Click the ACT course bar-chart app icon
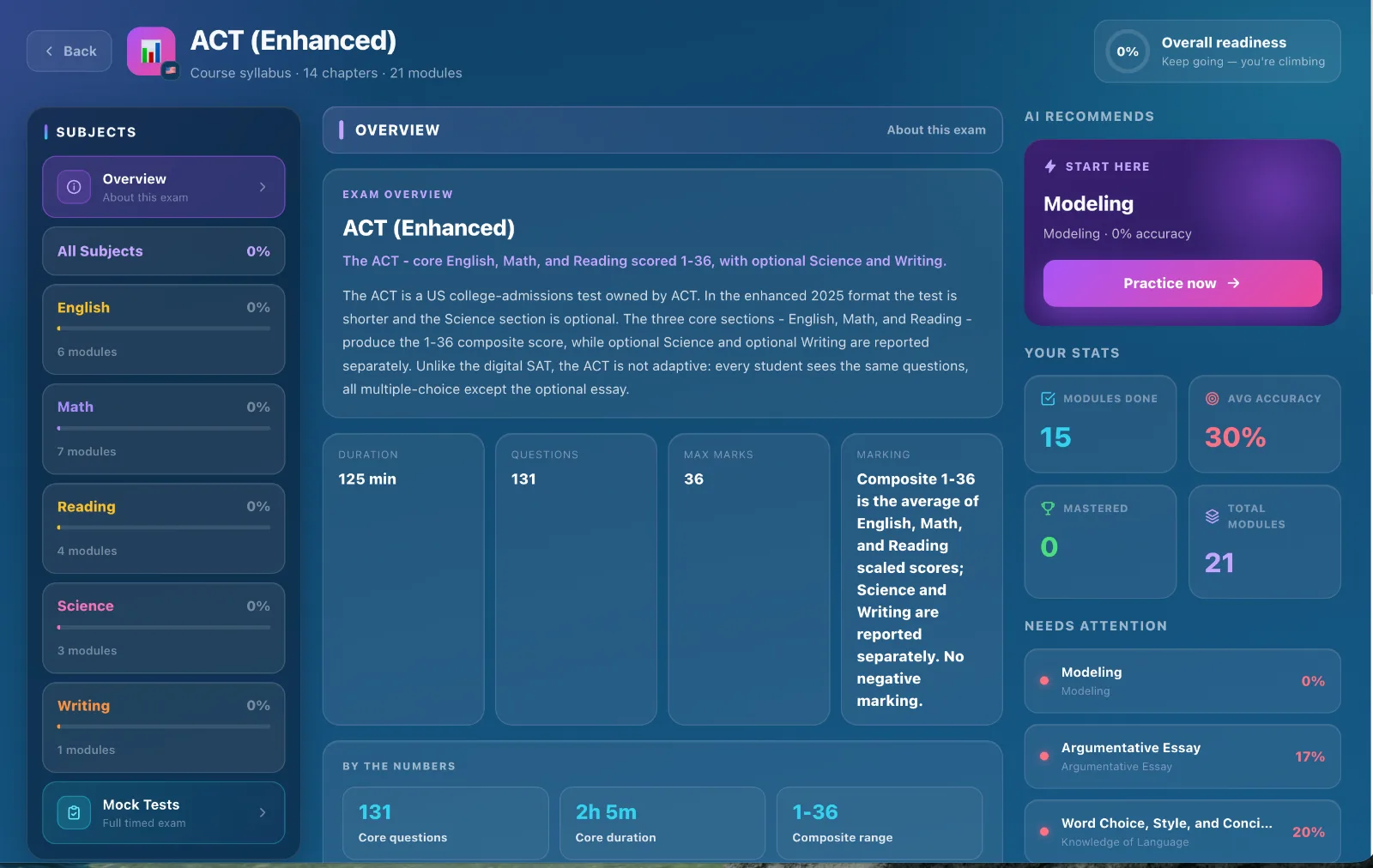 151,51
